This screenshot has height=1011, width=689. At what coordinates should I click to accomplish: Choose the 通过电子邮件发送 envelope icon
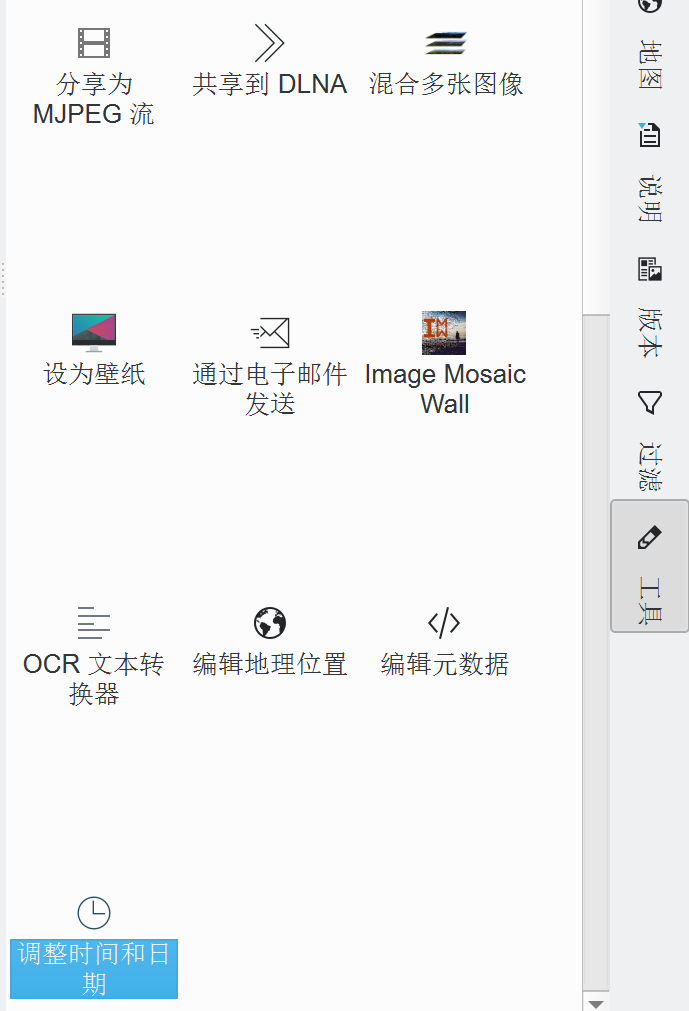click(269, 332)
